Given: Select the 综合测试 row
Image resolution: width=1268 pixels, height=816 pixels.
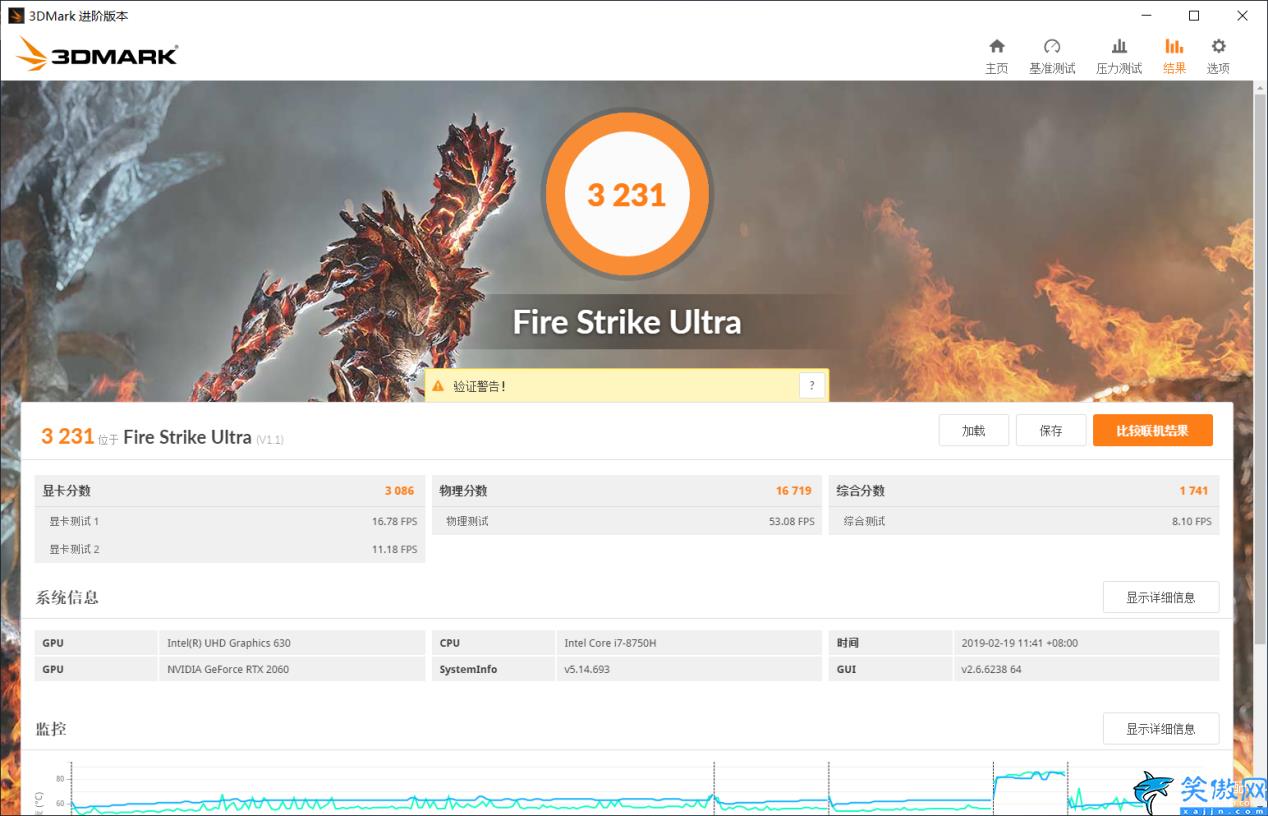Looking at the screenshot, I should 1024,521.
